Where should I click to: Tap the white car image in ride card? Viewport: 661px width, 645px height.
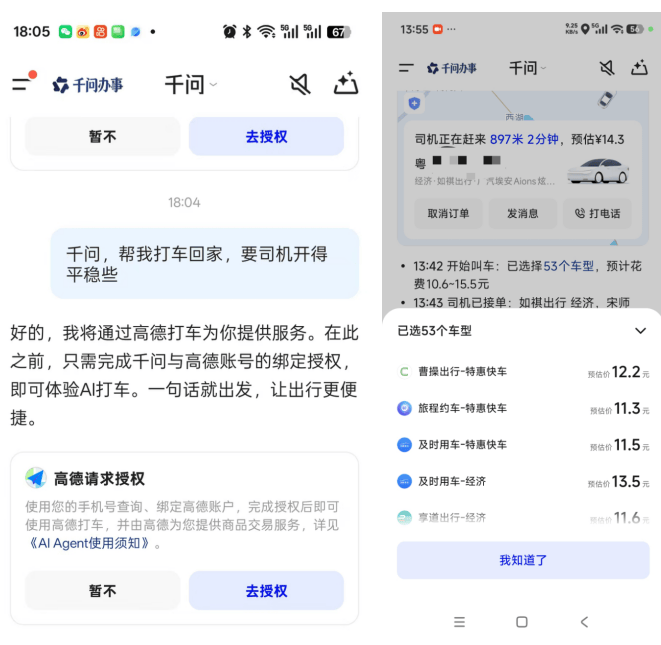(597, 171)
